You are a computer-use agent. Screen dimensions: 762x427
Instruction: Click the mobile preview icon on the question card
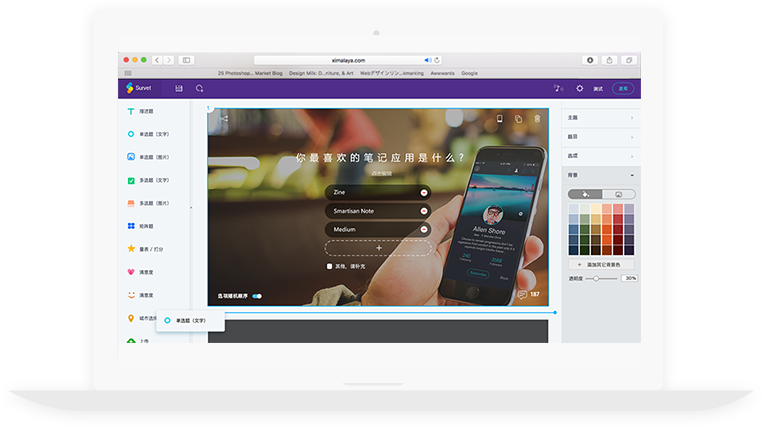coord(499,119)
